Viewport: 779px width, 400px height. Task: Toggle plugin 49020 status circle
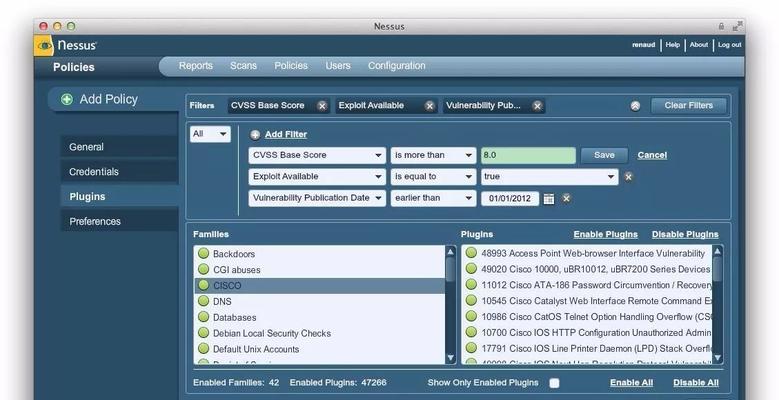[x=471, y=269]
